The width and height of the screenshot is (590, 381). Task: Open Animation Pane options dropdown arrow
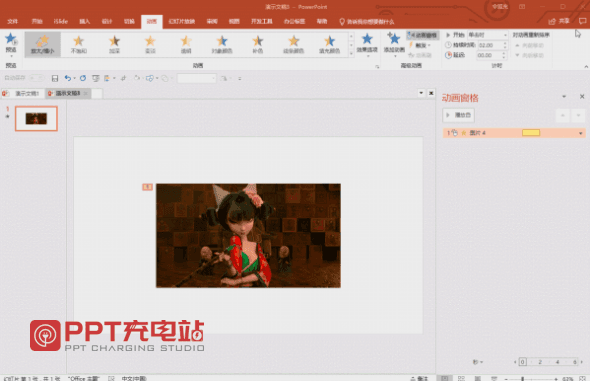[564, 97]
